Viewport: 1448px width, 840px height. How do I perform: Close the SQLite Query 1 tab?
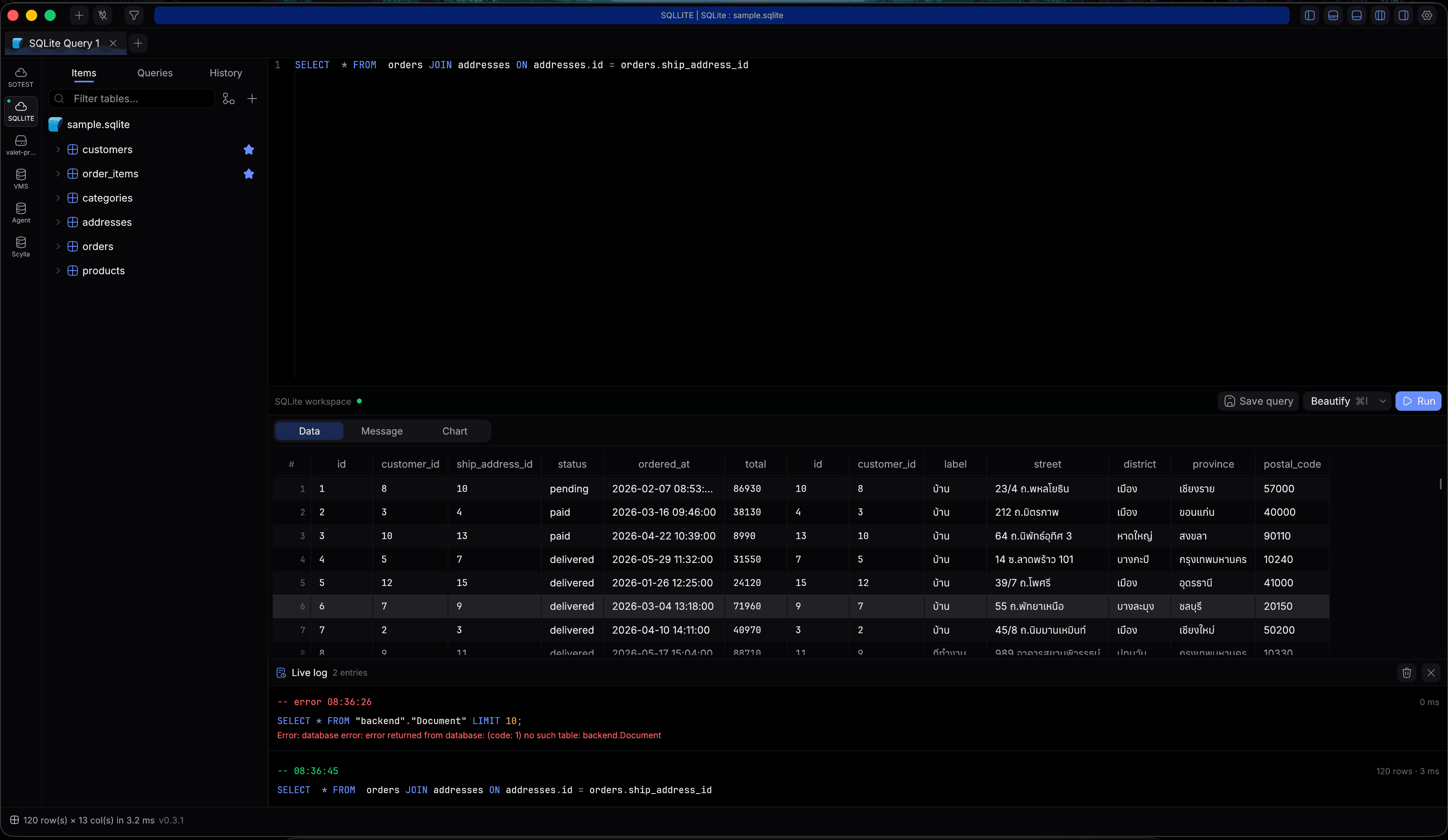[113, 43]
